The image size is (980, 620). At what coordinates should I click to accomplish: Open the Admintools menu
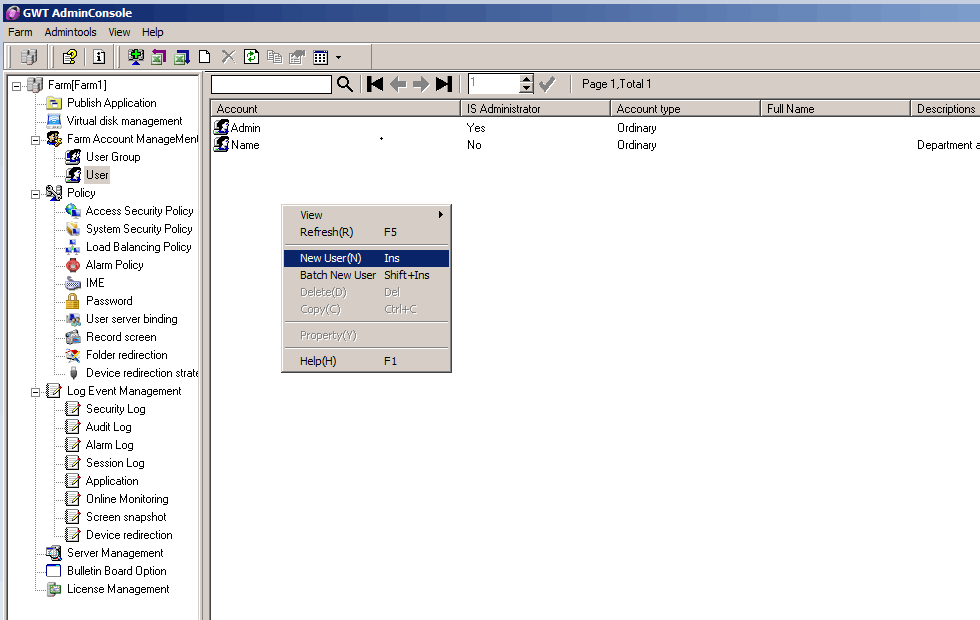(70, 32)
